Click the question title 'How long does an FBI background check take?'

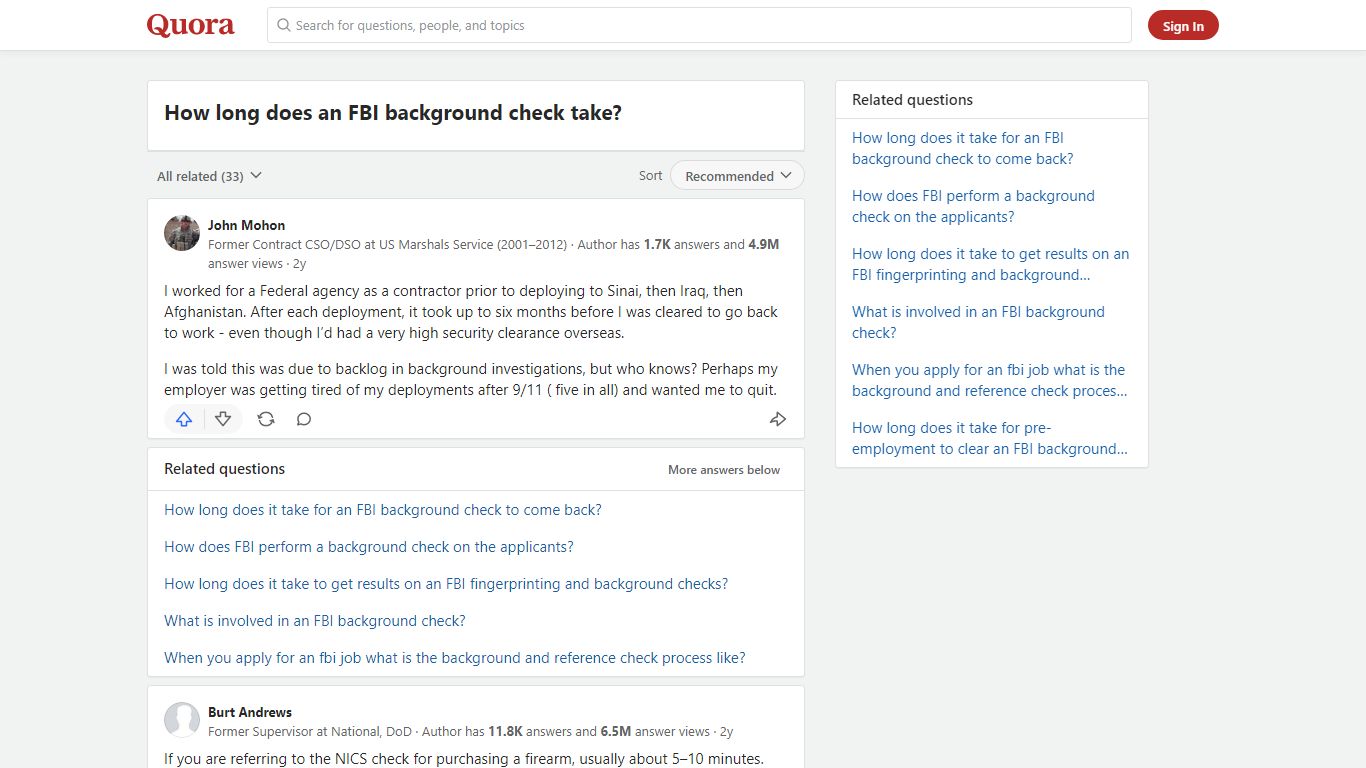point(393,113)
